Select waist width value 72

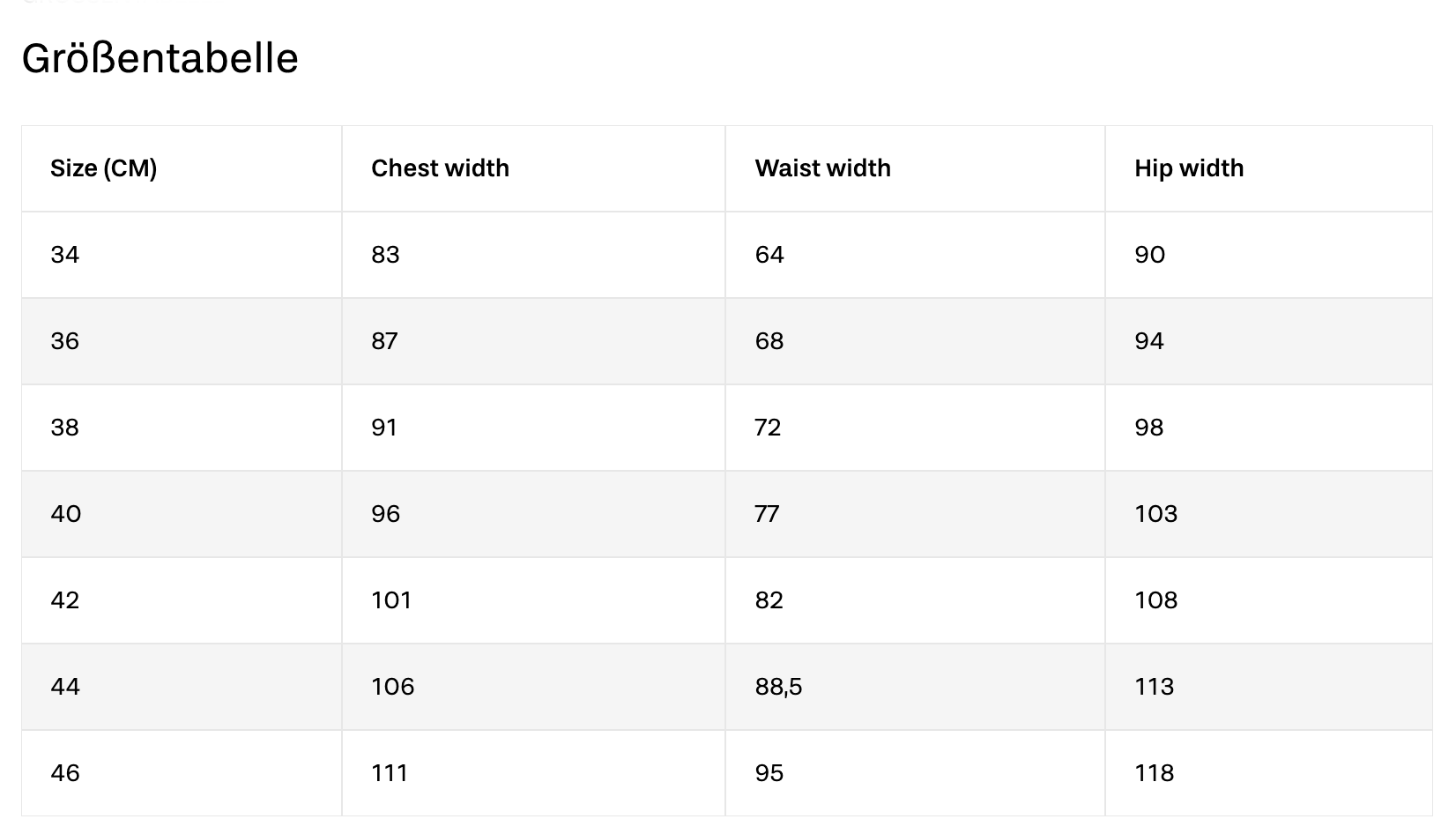pyautogui.click(x=768, y=428)
